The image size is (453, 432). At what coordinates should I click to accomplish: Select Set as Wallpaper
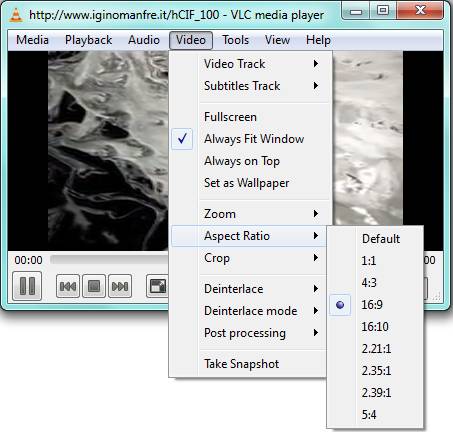pyautogui.click(x=249, y=183)
